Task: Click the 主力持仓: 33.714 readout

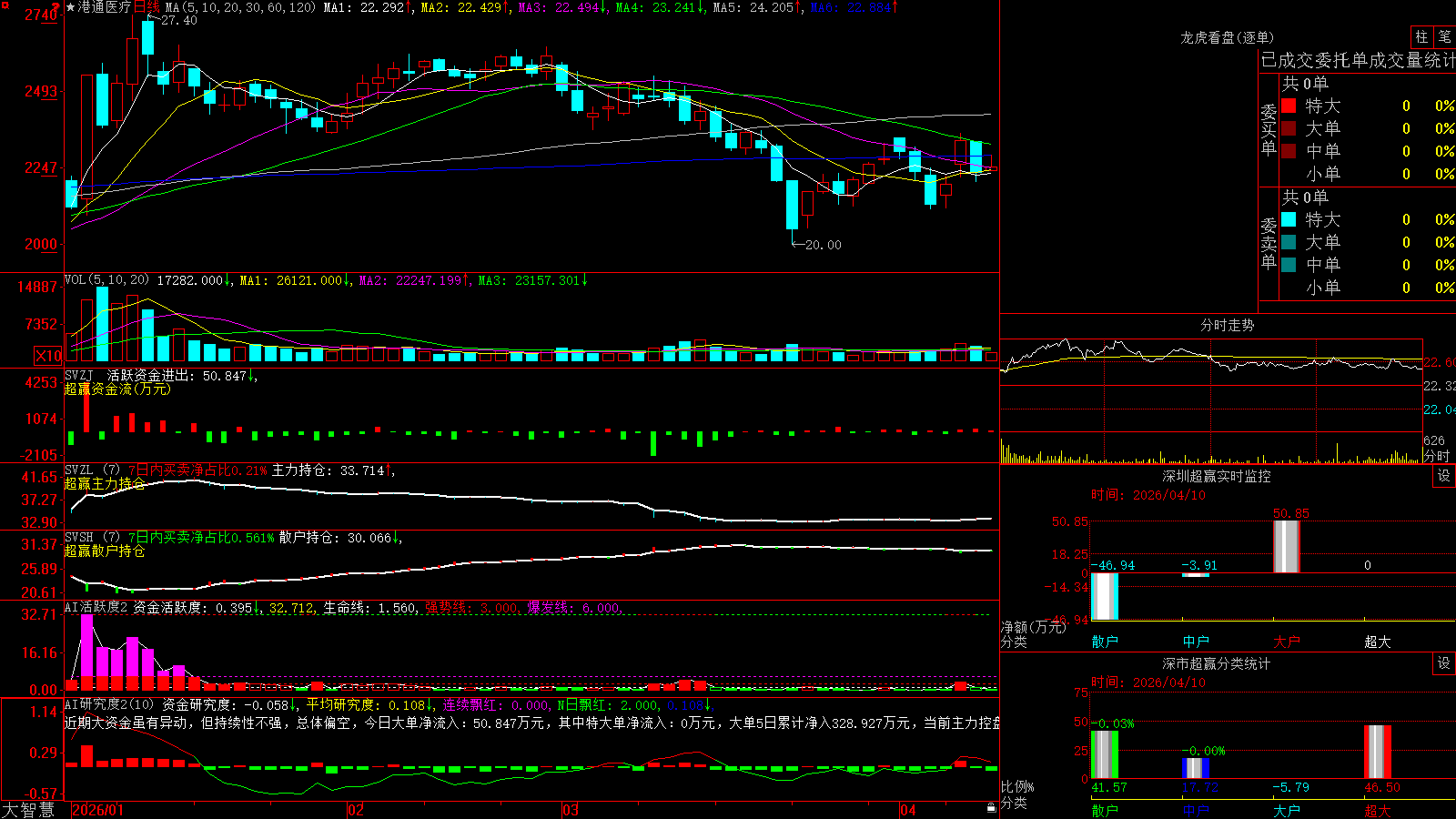Action: click(x=332, y=470)
